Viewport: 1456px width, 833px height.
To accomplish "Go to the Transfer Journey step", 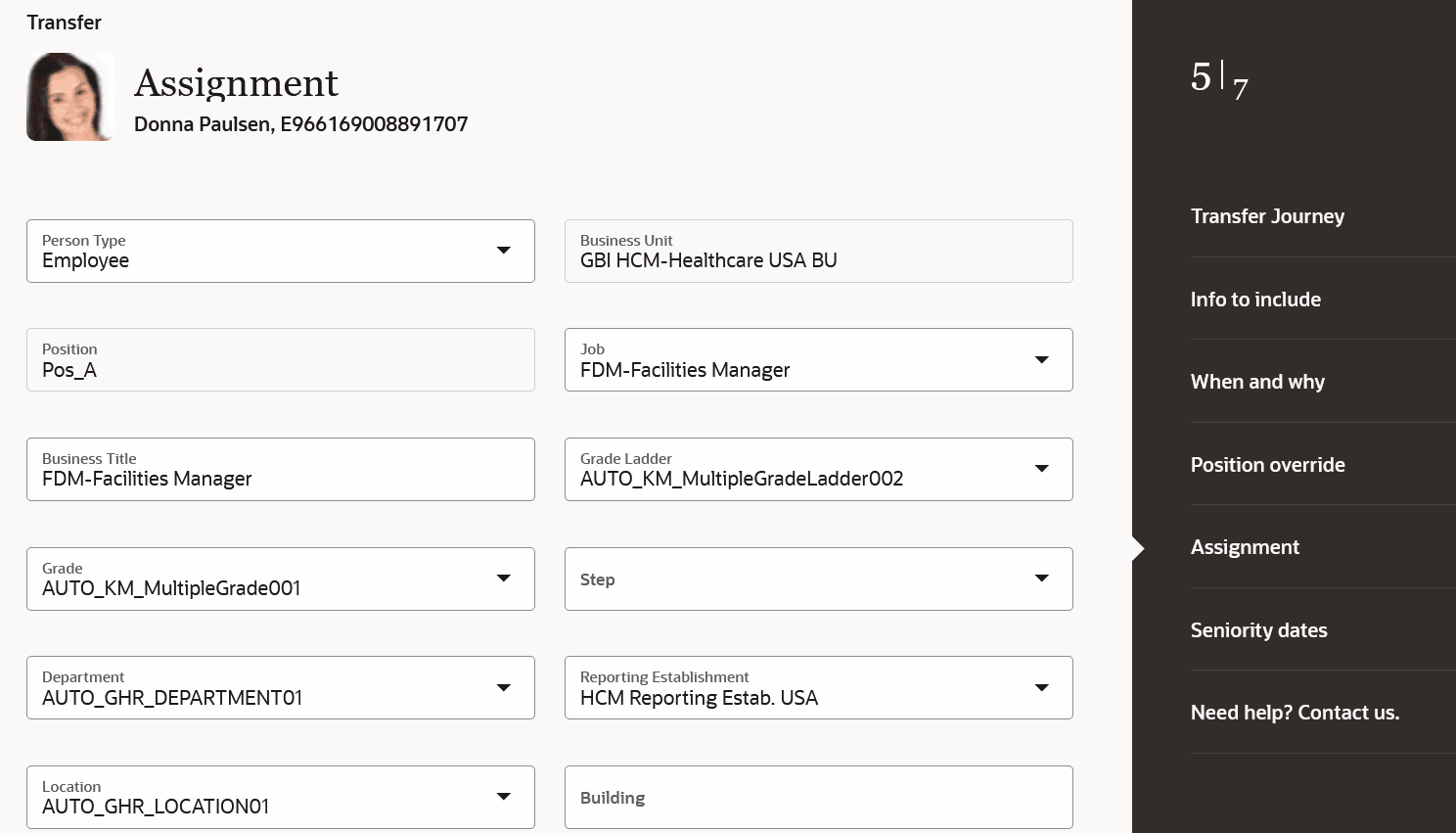I will click(1267, 216).
